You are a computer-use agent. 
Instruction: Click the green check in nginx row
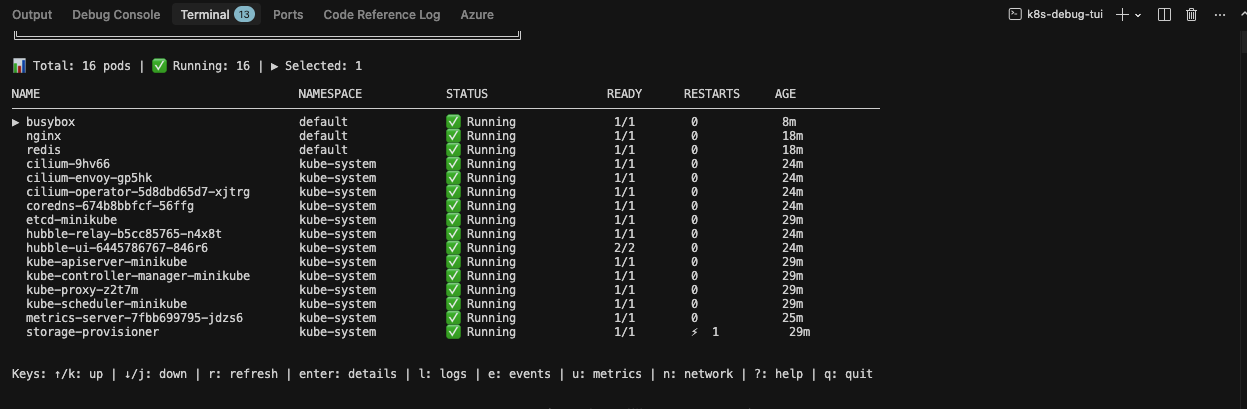pos(453,136)
